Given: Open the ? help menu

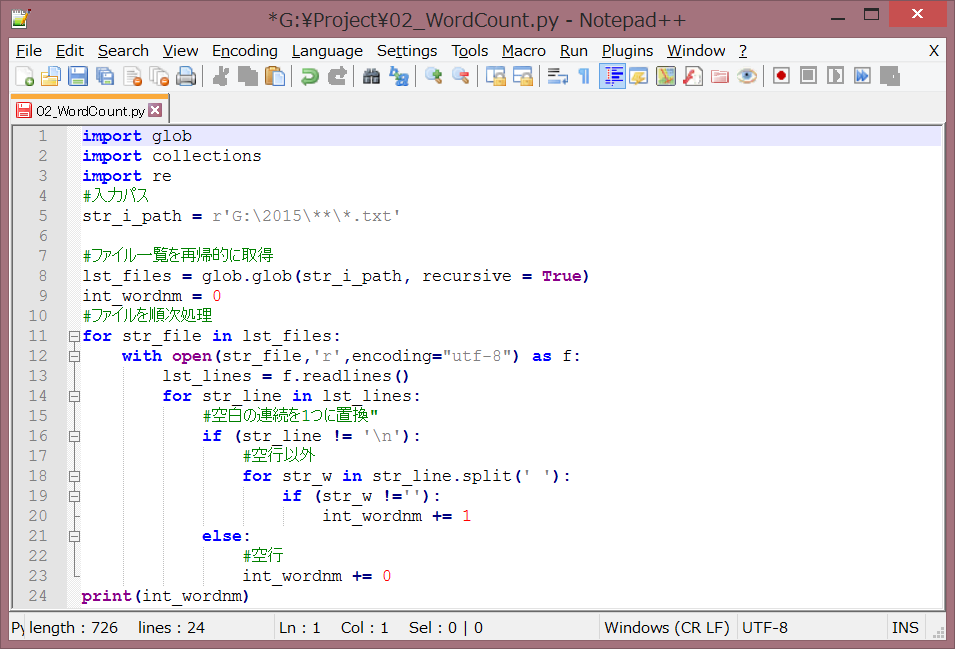Looking at the screenshot, I should [x=743, y=51].
